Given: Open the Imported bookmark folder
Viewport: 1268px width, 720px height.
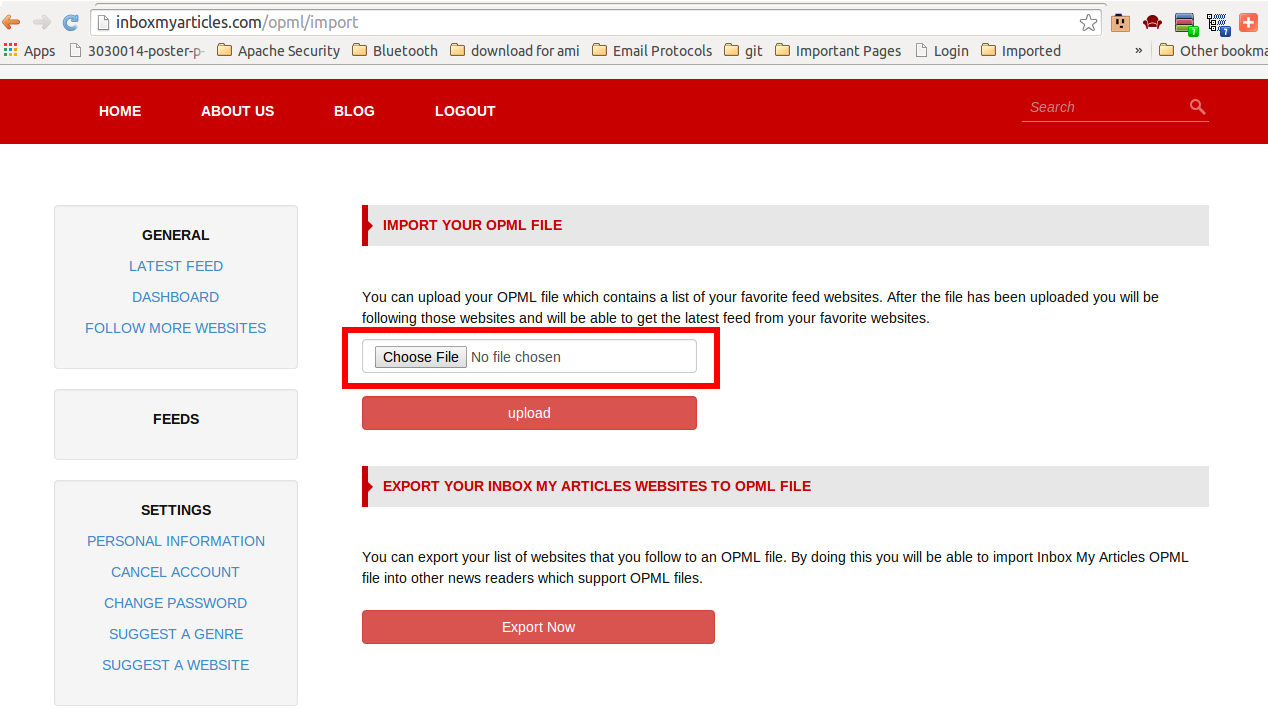Looking at the screenshot, I should click(1021, 50).
